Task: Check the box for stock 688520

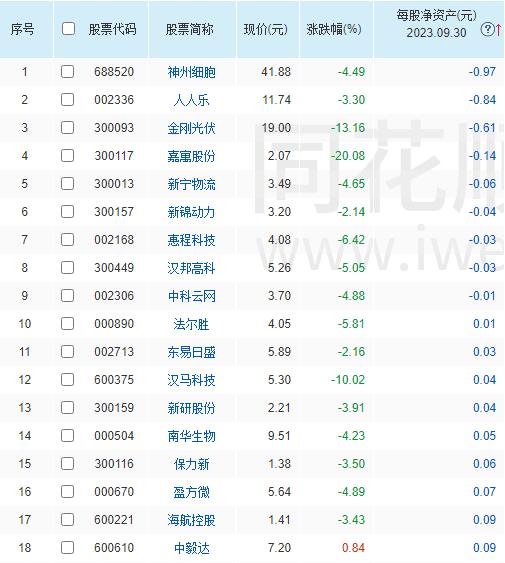Action: click(68, 71)
